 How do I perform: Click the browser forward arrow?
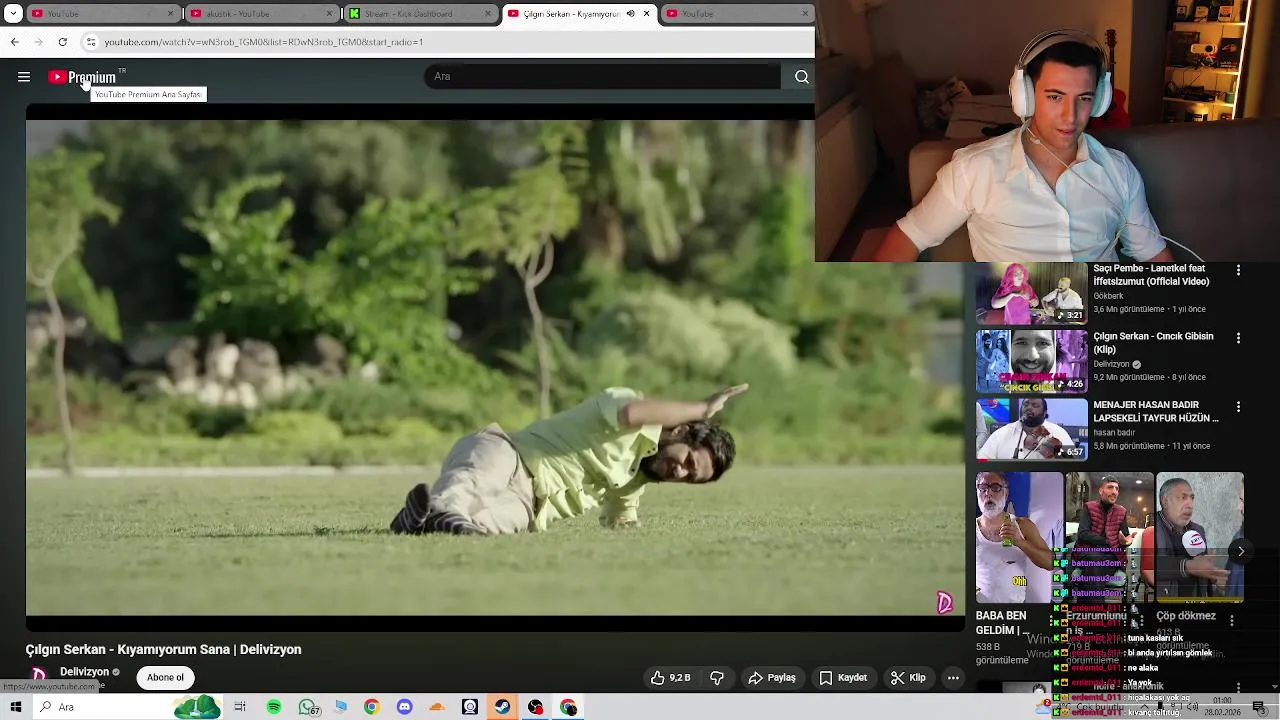[38, 42]
